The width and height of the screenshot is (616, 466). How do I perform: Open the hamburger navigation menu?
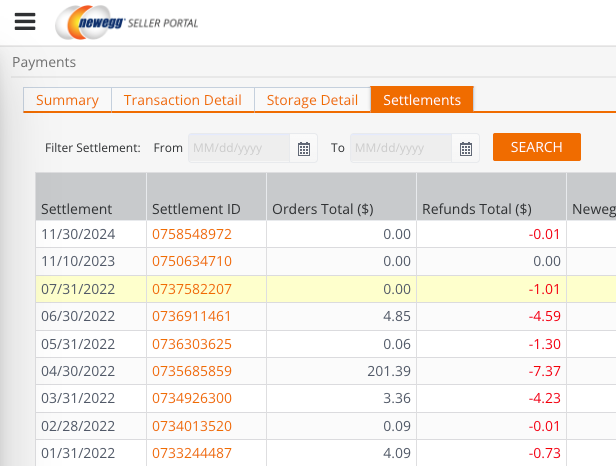click(x=25, y=22)
